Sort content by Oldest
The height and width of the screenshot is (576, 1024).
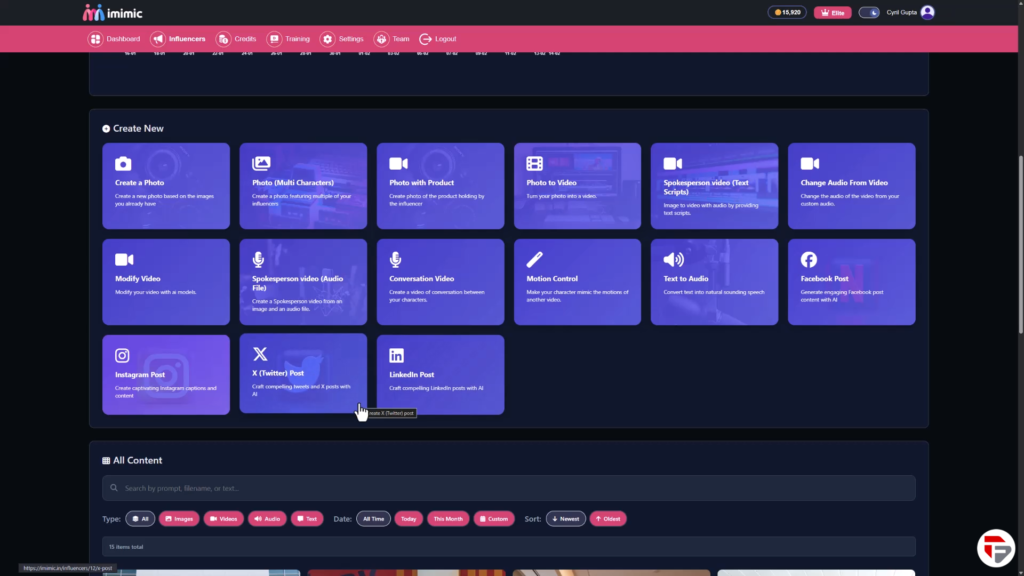coord(608,519)
